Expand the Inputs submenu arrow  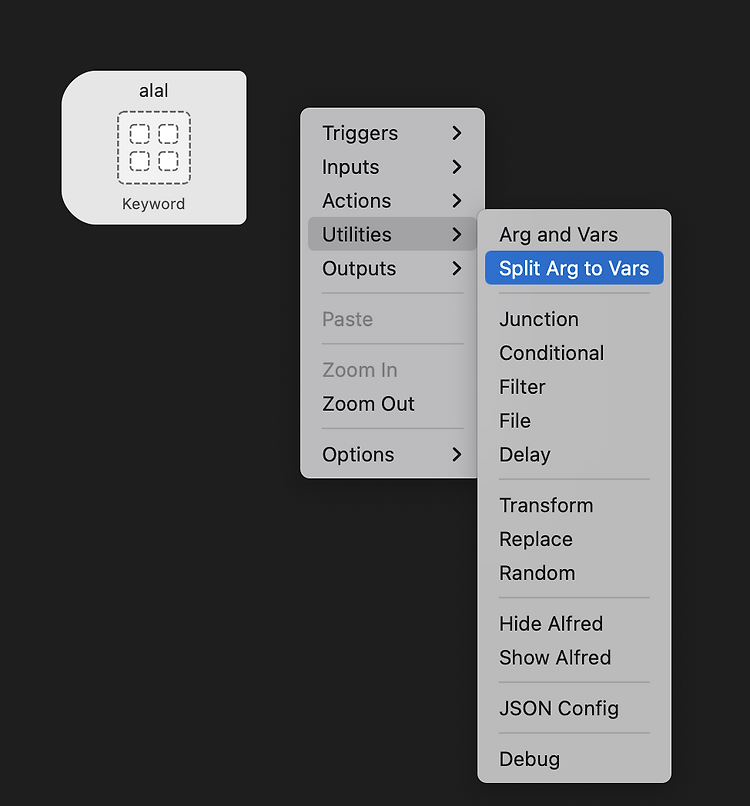click(456, 167)
